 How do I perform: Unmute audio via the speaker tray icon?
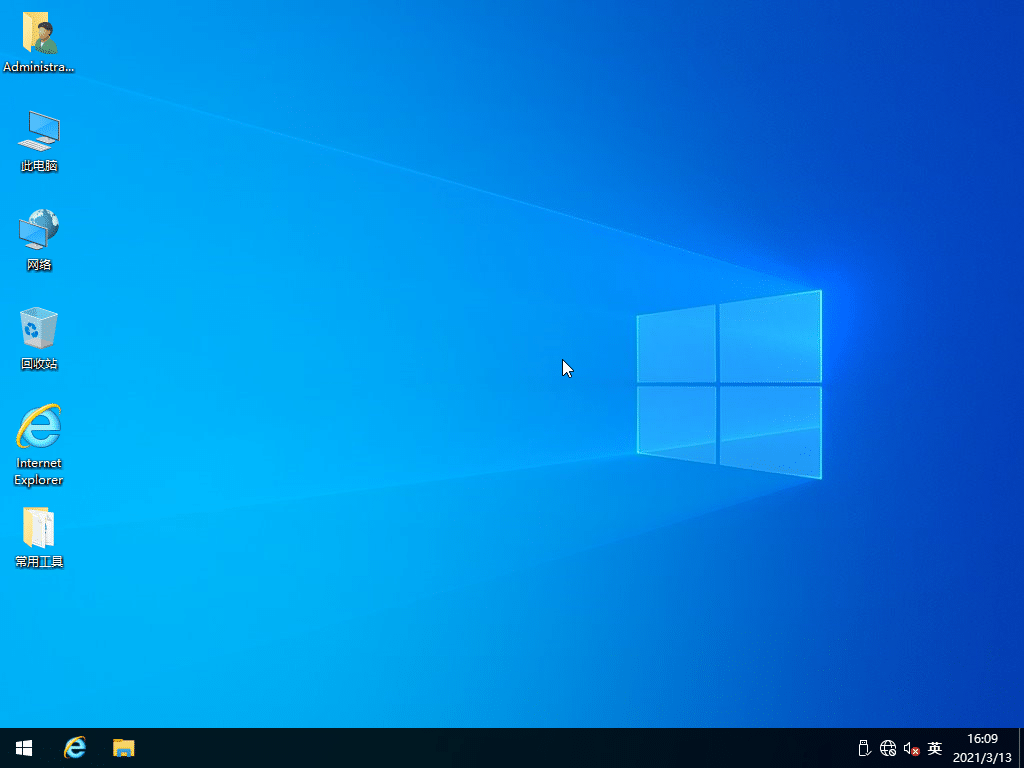click(x=910, y=747)
